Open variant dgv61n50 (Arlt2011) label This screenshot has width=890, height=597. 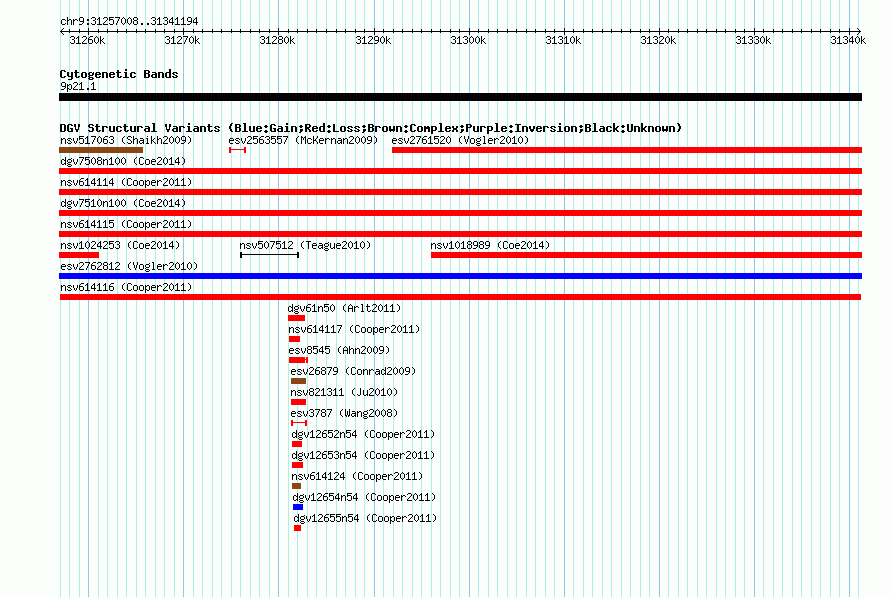(x=344, y=308)
